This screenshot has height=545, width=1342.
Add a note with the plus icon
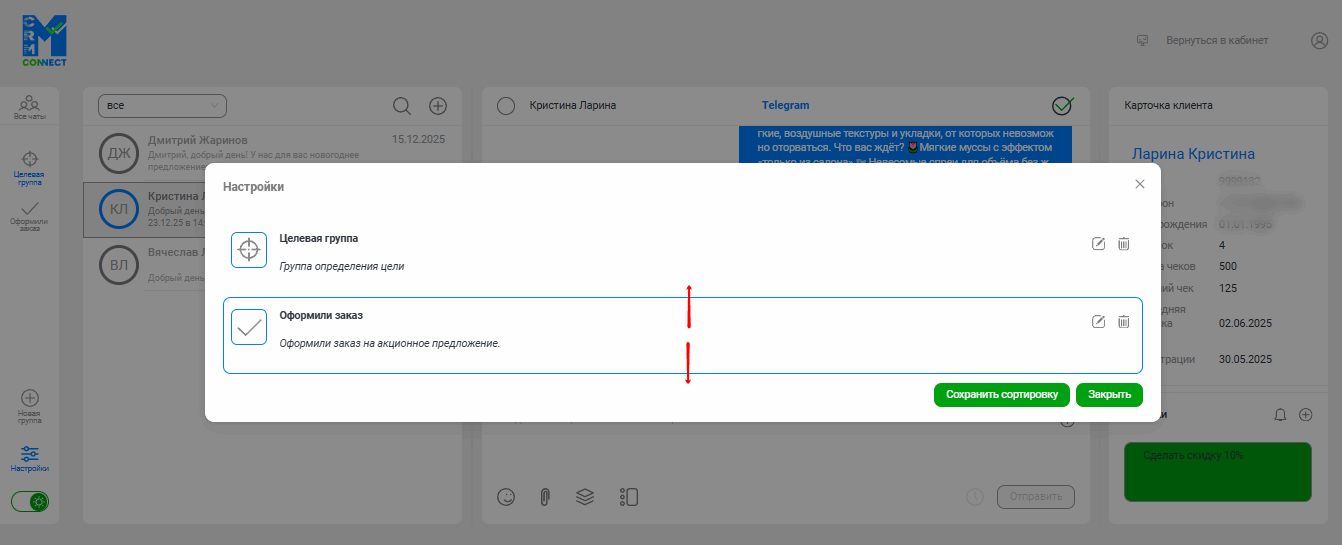click(x=1305, y=414)
